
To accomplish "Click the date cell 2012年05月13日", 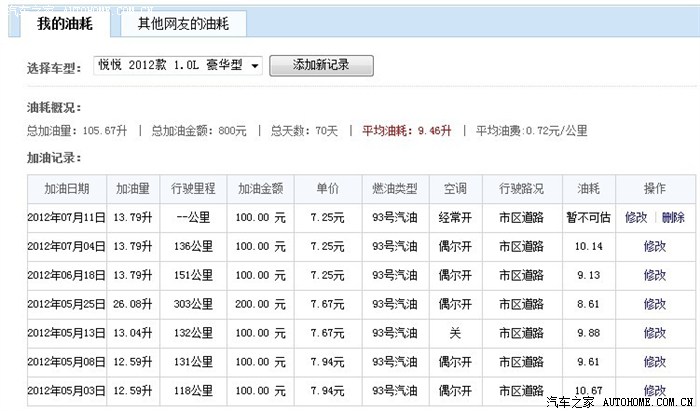I will click(67, 332).
